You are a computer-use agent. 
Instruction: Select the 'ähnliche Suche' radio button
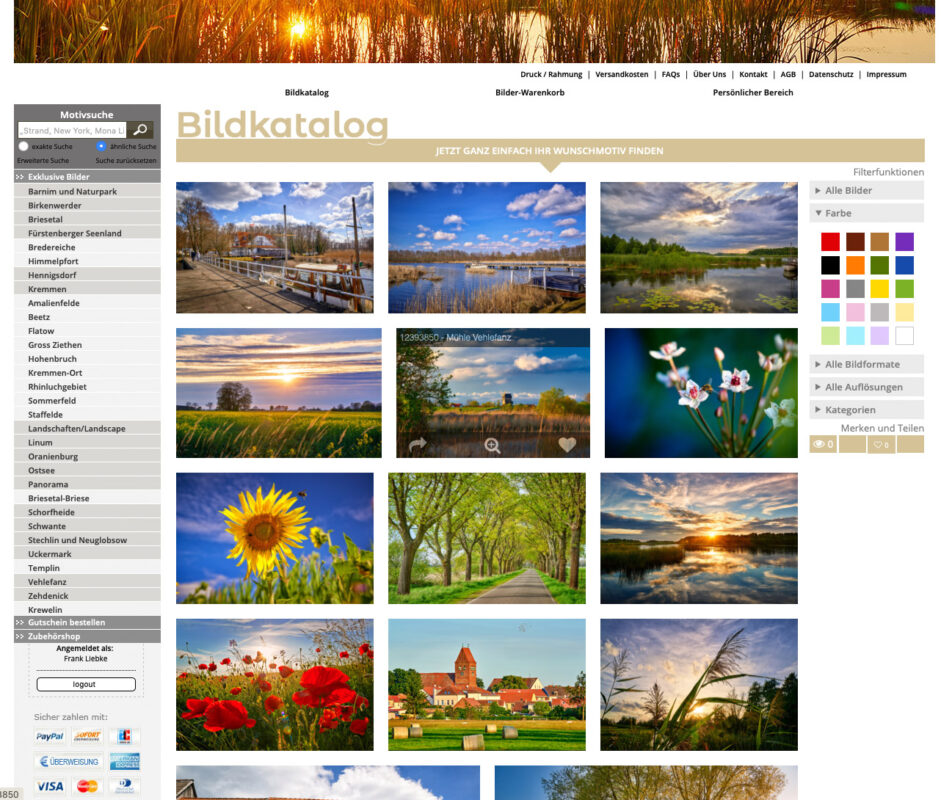point(101,146)
